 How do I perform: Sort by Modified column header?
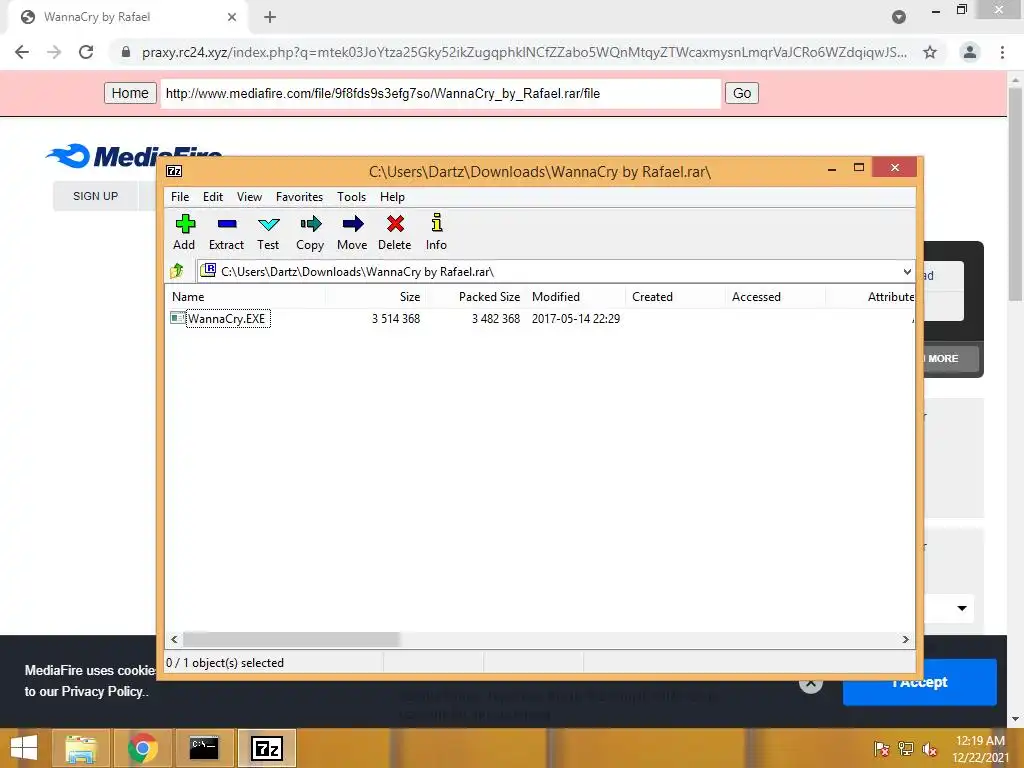pyautogui.click(x=575, y=296)
